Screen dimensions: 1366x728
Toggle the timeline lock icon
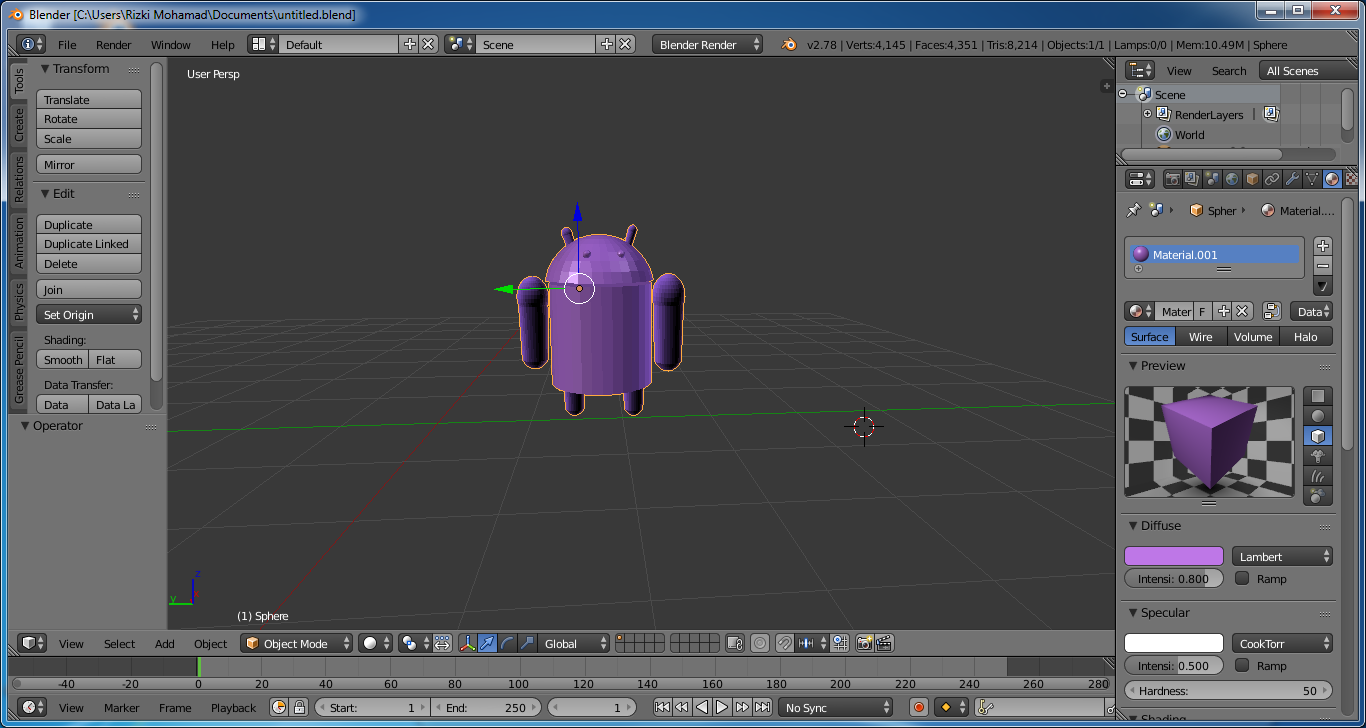click(299, 707)
